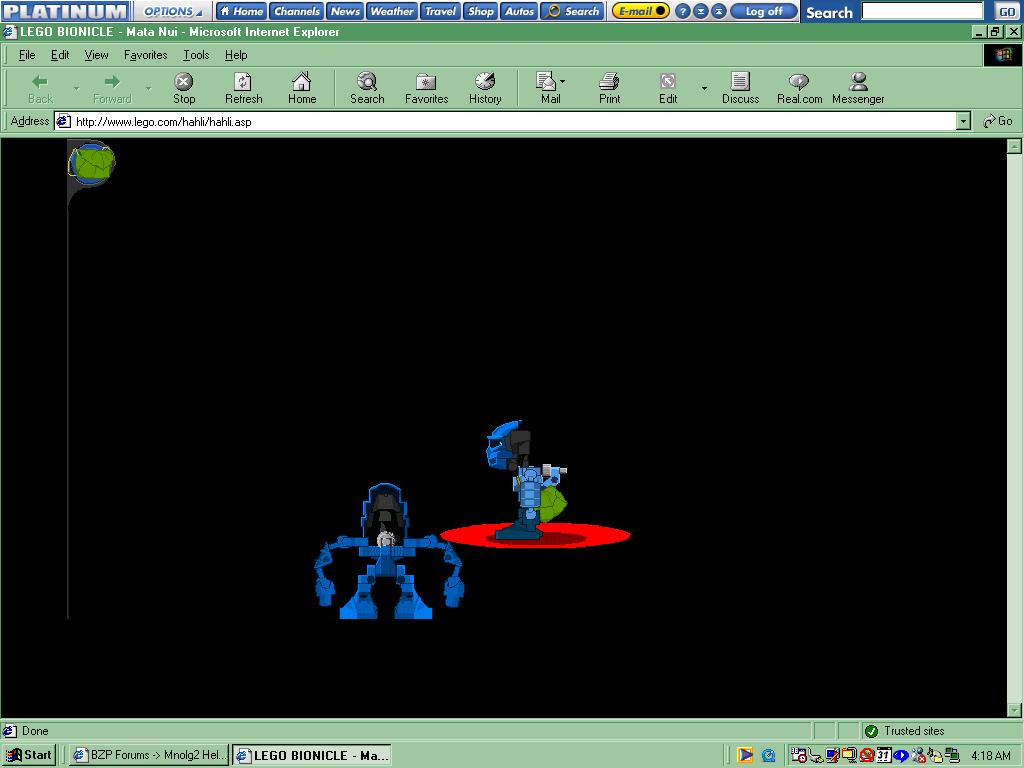Click the News button in Platinum bar
The width and height of the screenshot is (1024, 768).
point(345,11)
